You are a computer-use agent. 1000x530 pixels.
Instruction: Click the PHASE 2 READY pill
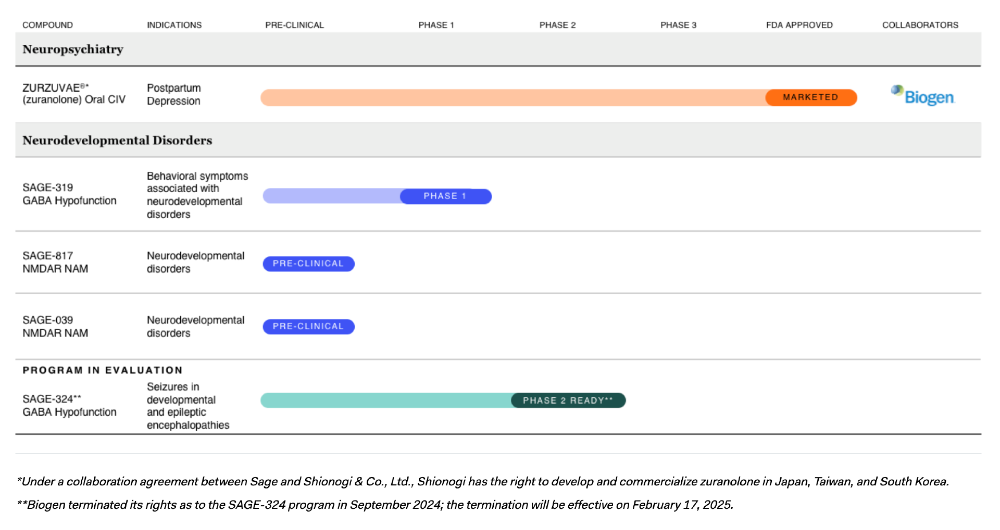tap(568, 401)
